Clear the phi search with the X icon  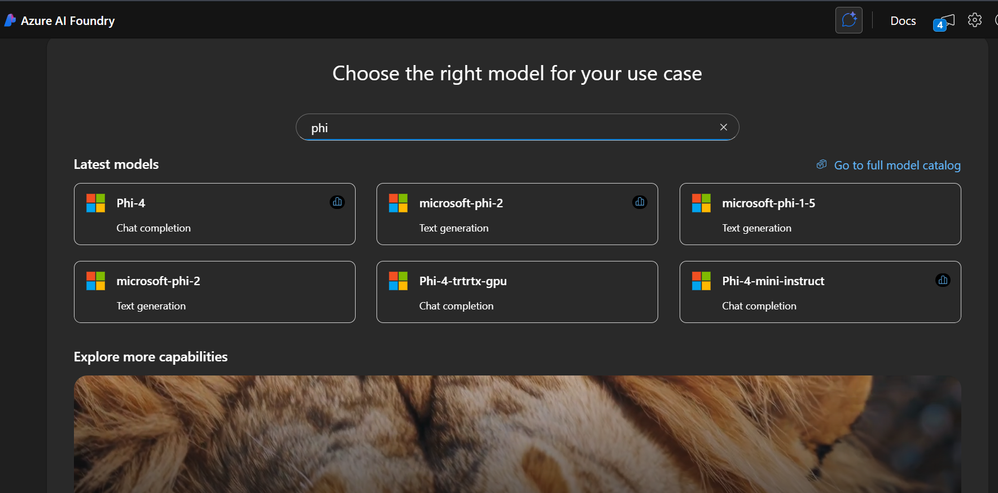pos(723,127)
